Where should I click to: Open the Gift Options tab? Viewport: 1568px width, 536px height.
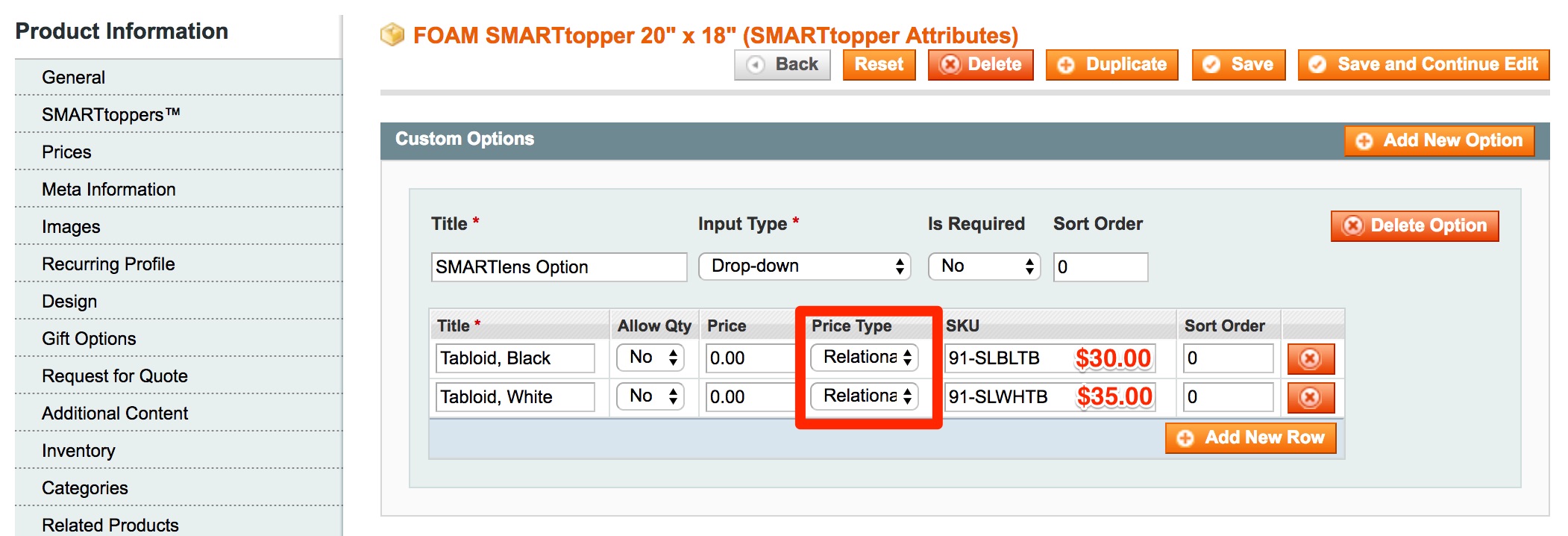coord(179,339)
